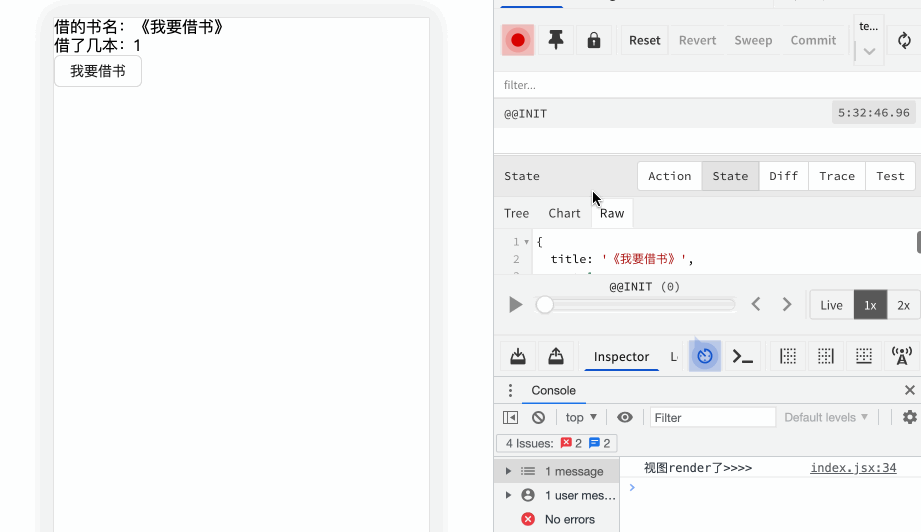Click the 我要借书 button
Screen dimensions: 921x532
pyautogui.click(x=98, y=71)
